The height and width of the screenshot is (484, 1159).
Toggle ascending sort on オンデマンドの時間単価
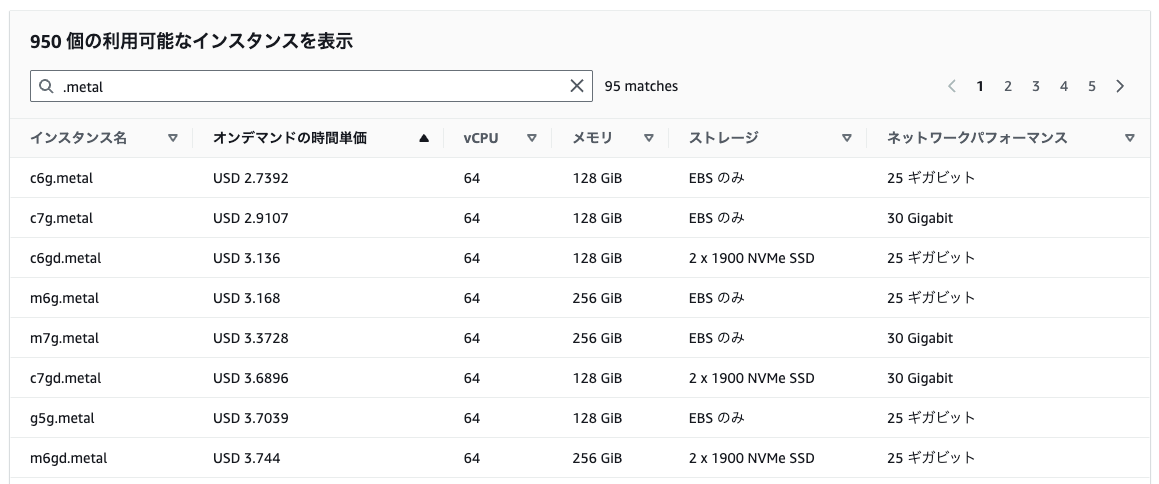click(x=424, y=138)
